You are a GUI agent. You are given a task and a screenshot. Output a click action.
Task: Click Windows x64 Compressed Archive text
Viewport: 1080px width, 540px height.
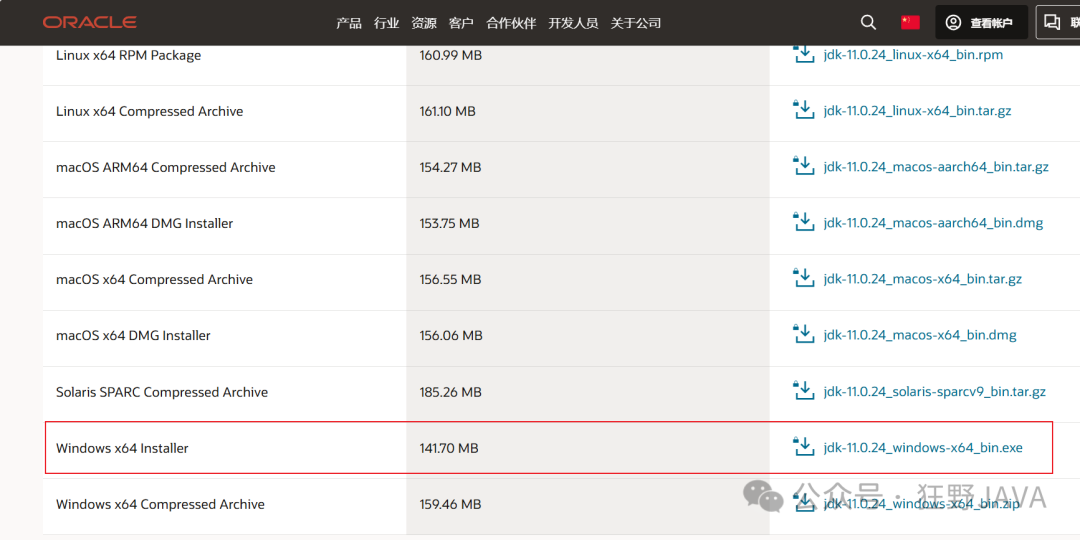pos(160,504)
